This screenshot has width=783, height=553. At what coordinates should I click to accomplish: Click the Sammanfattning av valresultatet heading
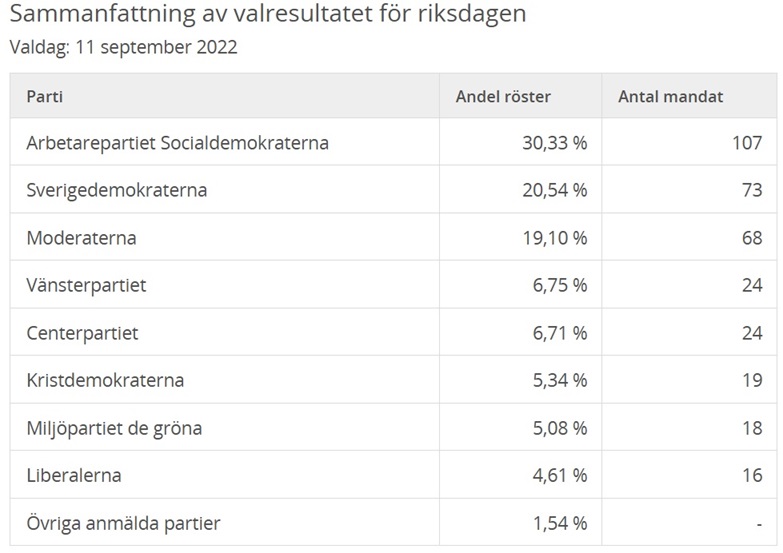pos(267,14)
